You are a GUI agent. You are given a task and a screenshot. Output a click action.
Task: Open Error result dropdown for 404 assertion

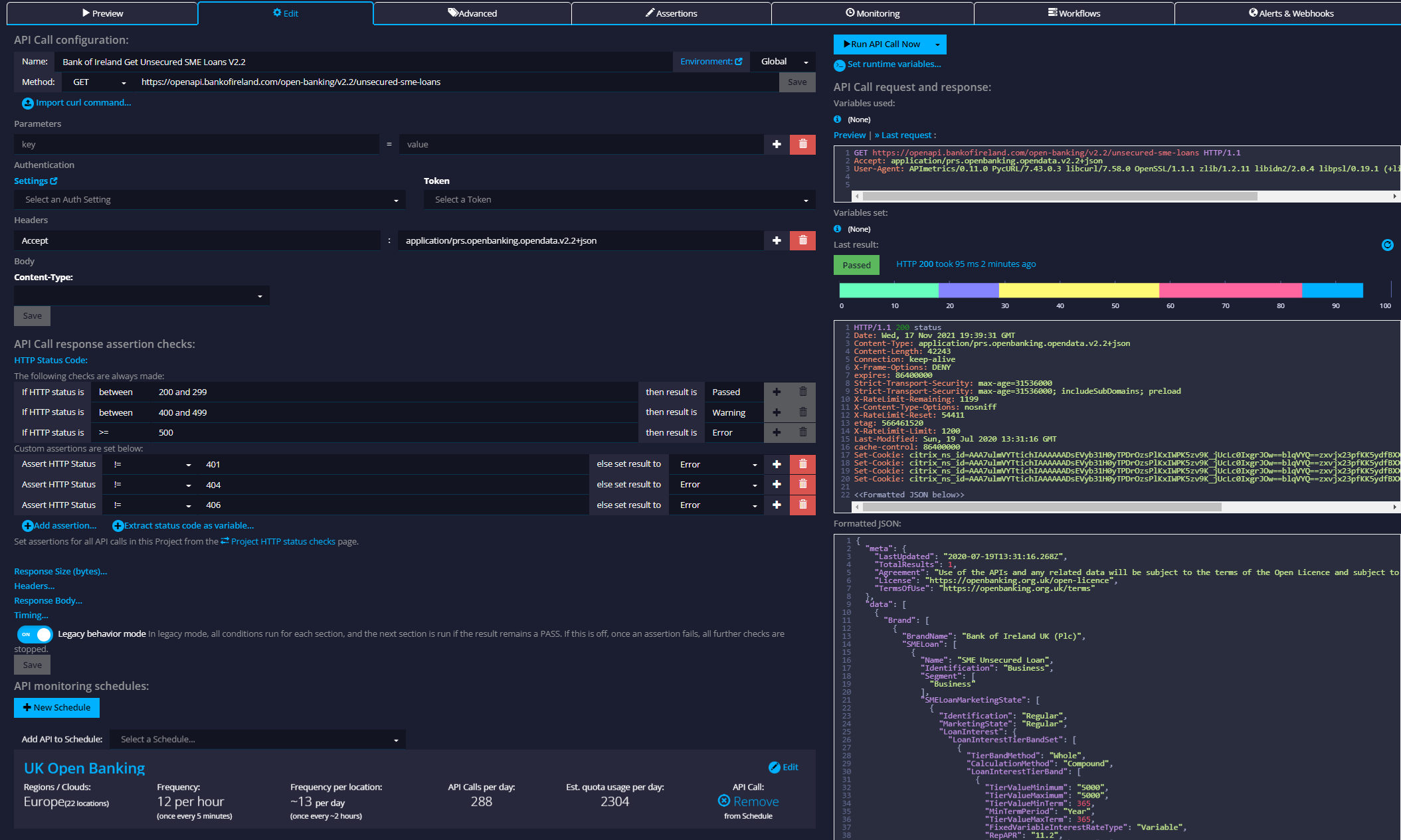coord(716,485)
